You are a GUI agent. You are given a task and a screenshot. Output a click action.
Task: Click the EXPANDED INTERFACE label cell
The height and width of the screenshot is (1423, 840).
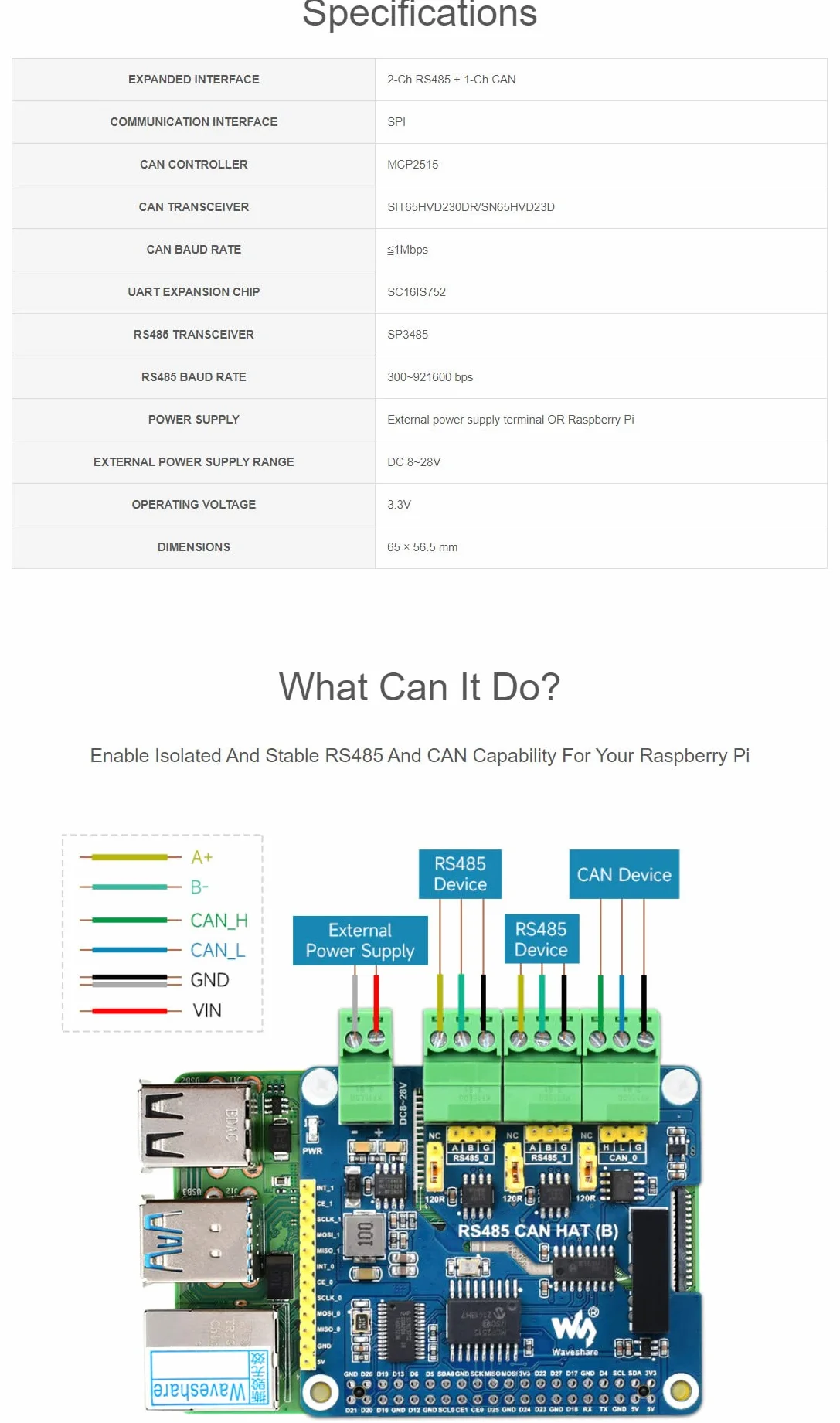[x=193, y=80]
